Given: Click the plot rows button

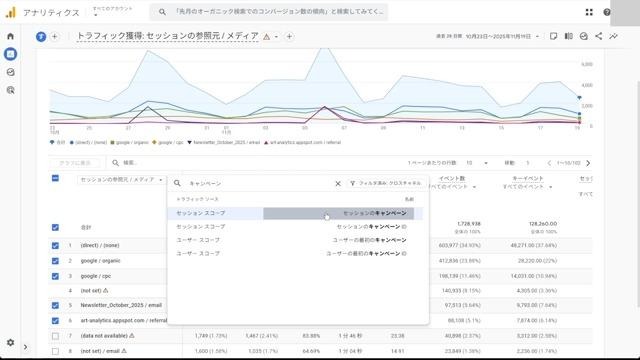Looking at the screenshot, I should pyautogui.click(x=75, y=163).
